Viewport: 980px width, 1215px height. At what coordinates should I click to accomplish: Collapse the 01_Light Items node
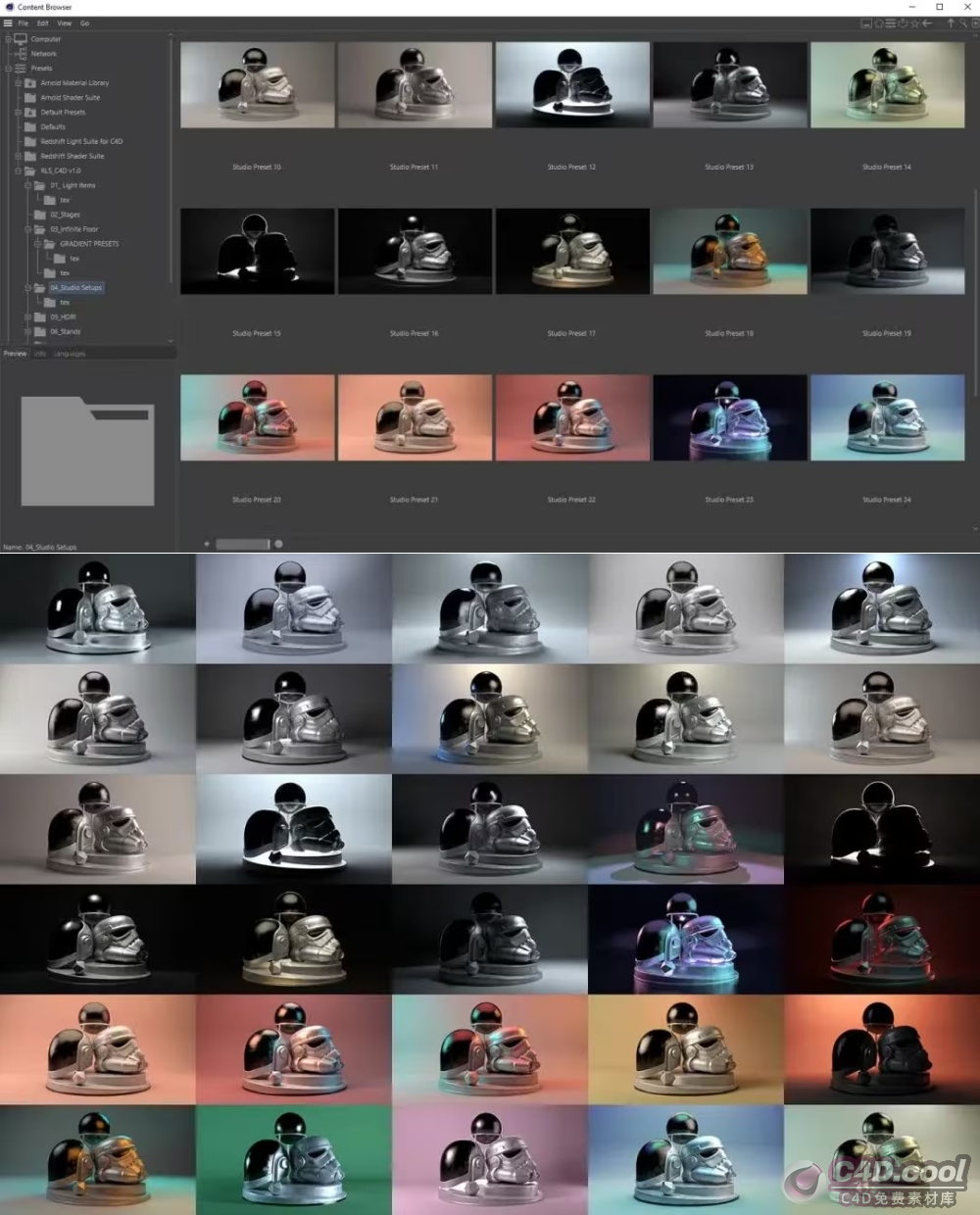(27, 185)
